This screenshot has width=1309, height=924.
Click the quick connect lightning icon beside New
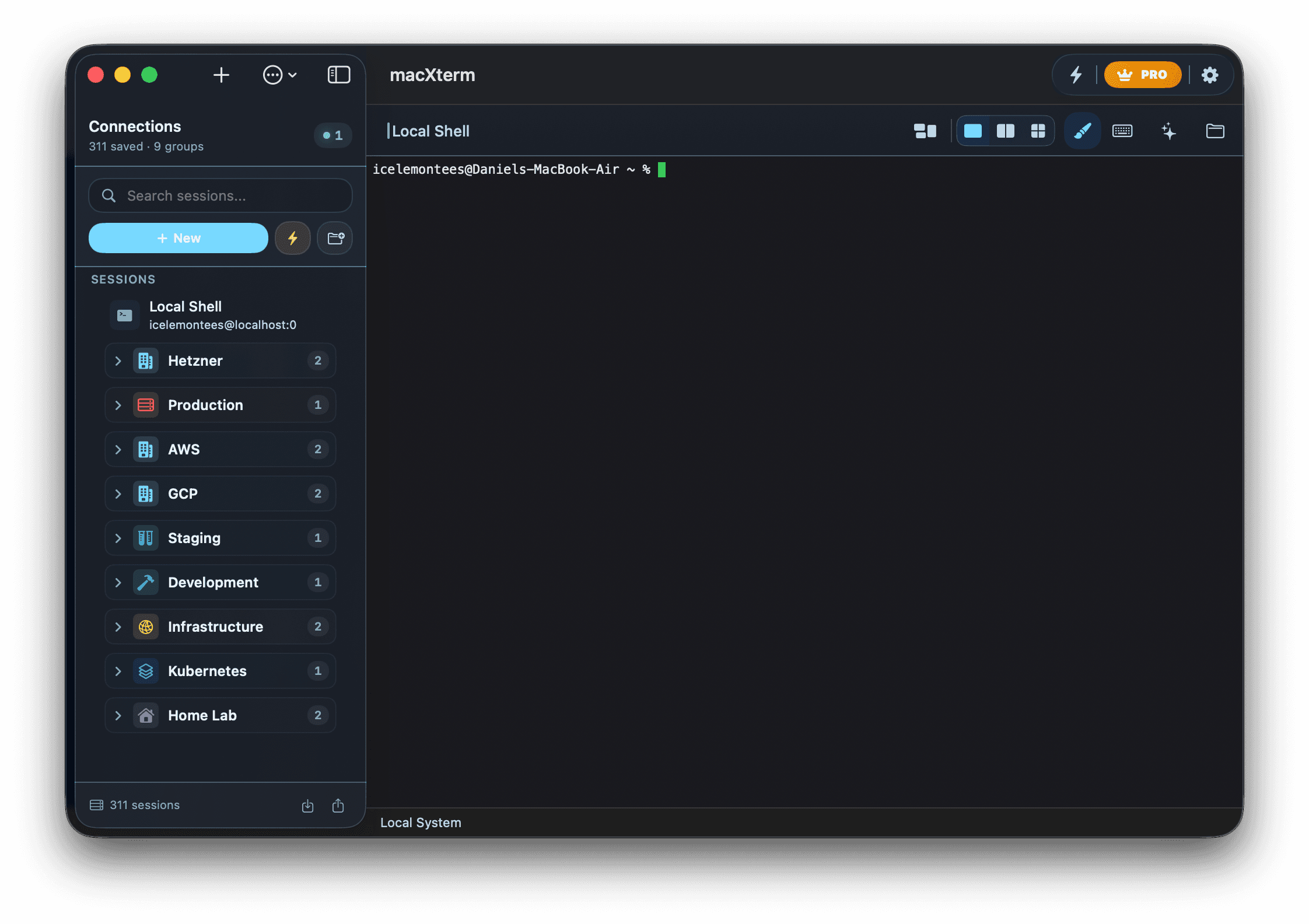(x=293, y=238)
